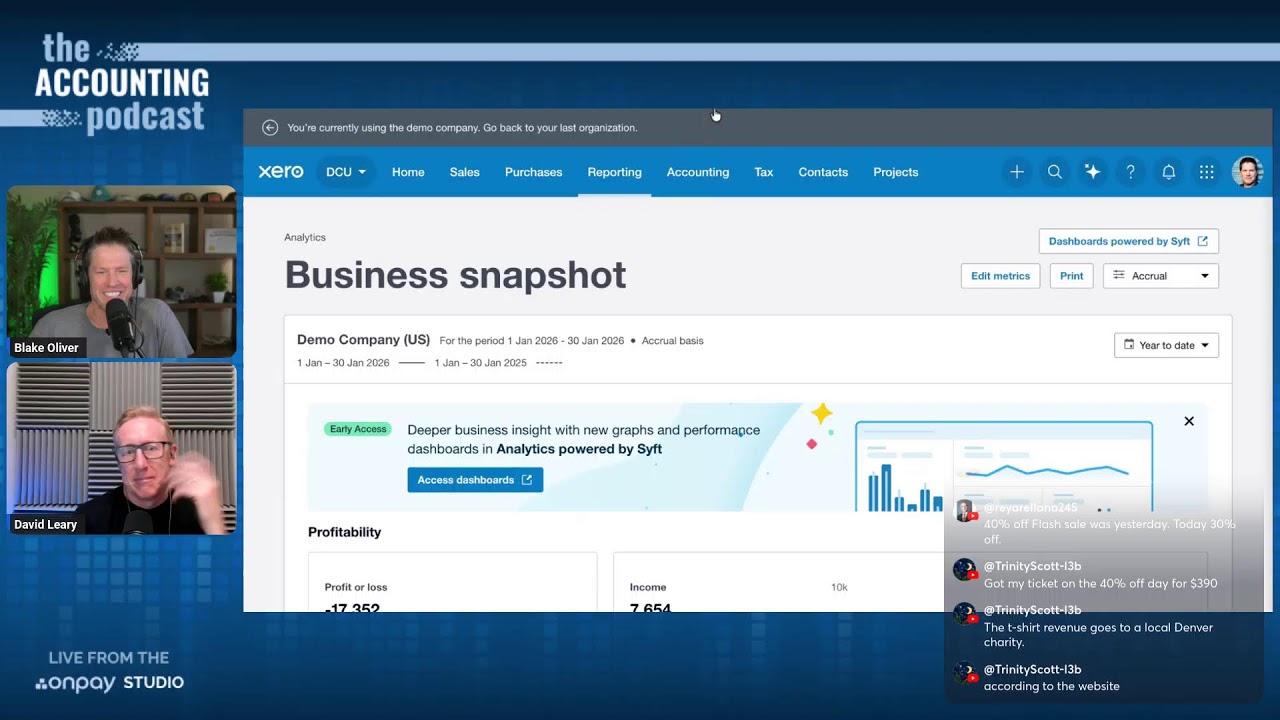Viewport: 1280px width, 720px height.
Task: Open the user profile avatar
Action: tap(1247, 172)
